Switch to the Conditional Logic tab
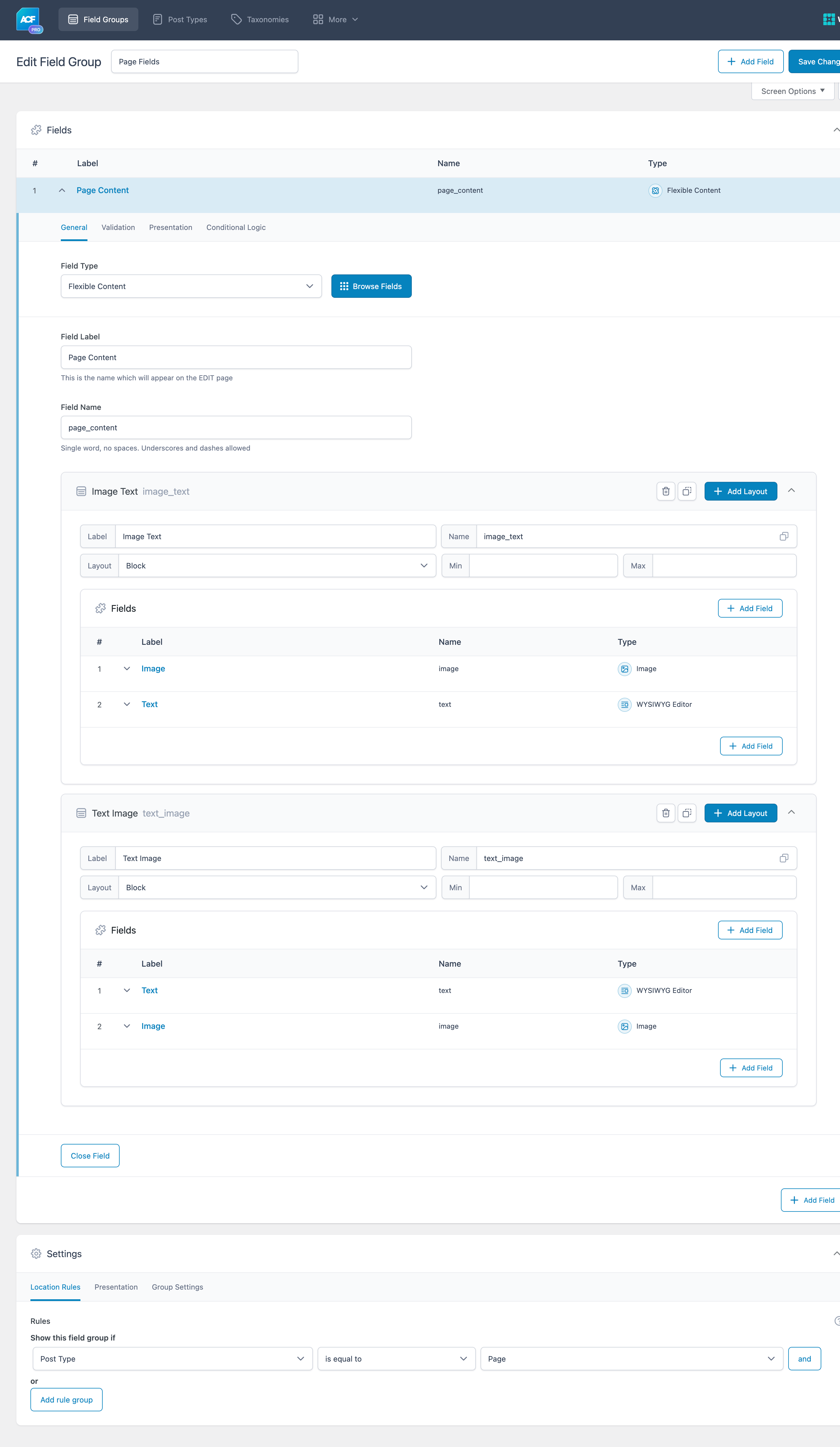The height and width of the screenshot is (1447, 840). (x=236, y=227)
